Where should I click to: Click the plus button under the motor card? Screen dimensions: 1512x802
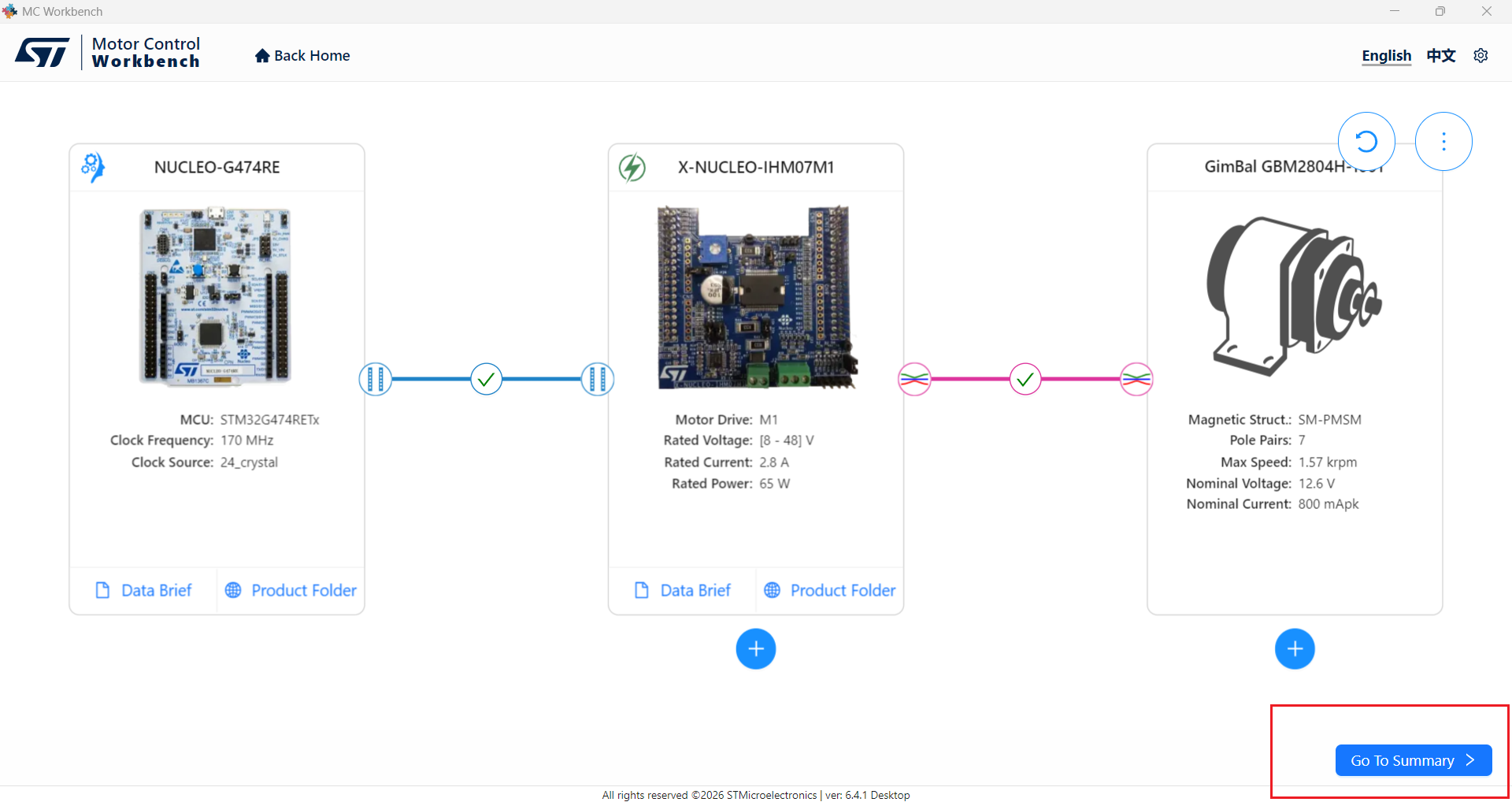(x=1295, y=649)
